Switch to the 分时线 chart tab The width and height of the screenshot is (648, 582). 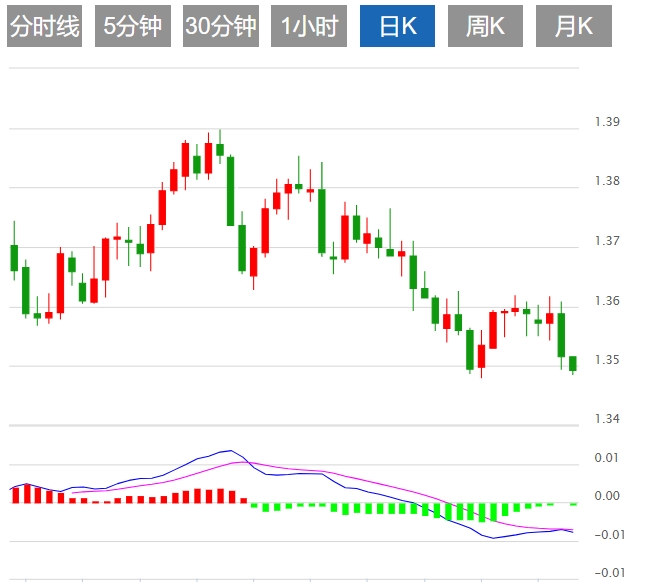click(x=45, y=26)
